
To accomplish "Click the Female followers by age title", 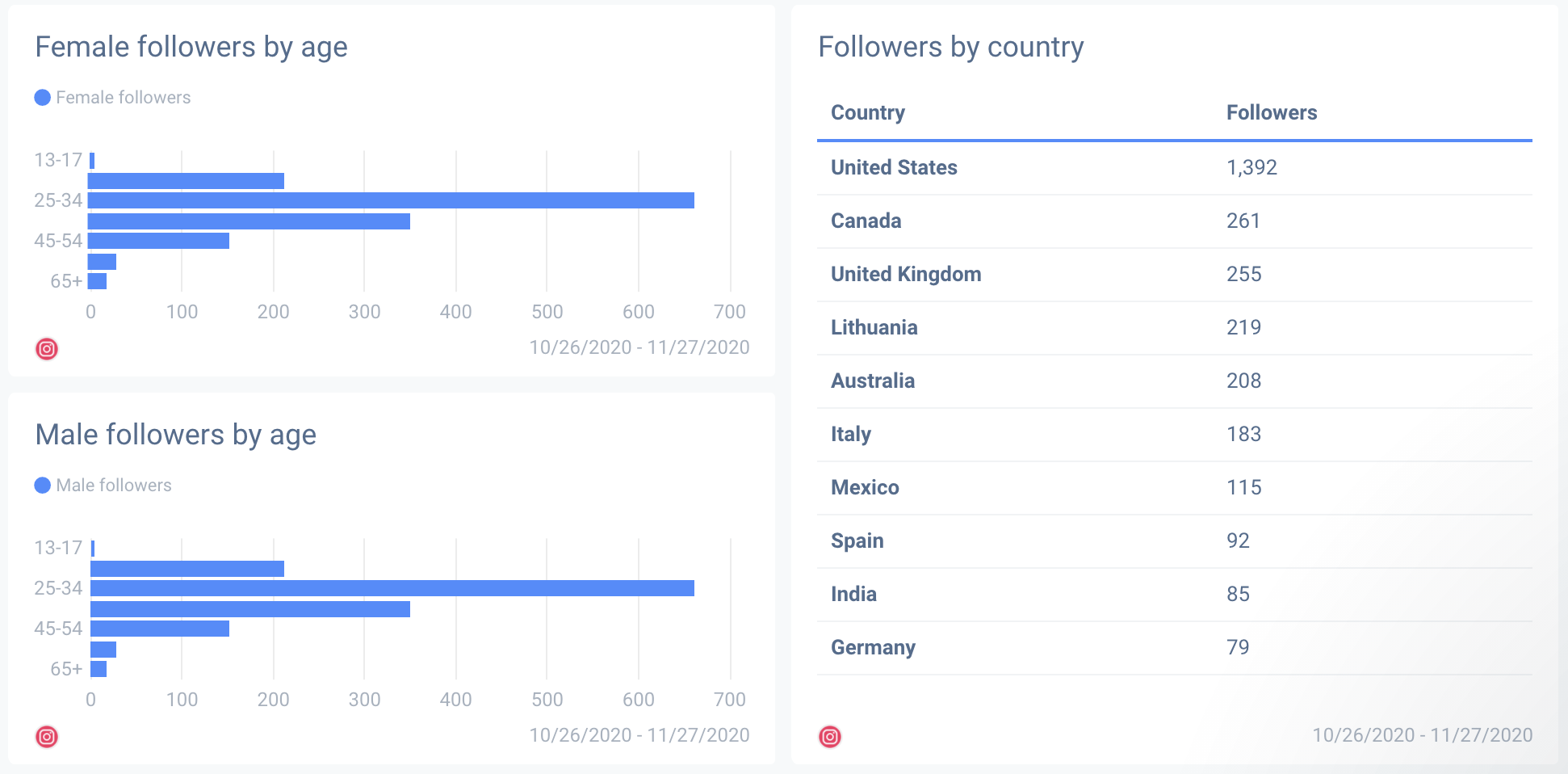I will pos(191,47).
